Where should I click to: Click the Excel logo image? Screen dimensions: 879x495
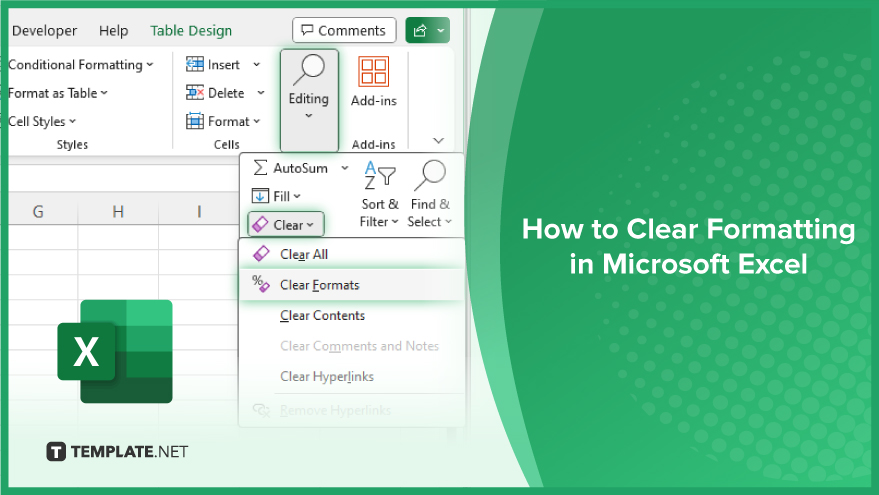tap(115, 351)
